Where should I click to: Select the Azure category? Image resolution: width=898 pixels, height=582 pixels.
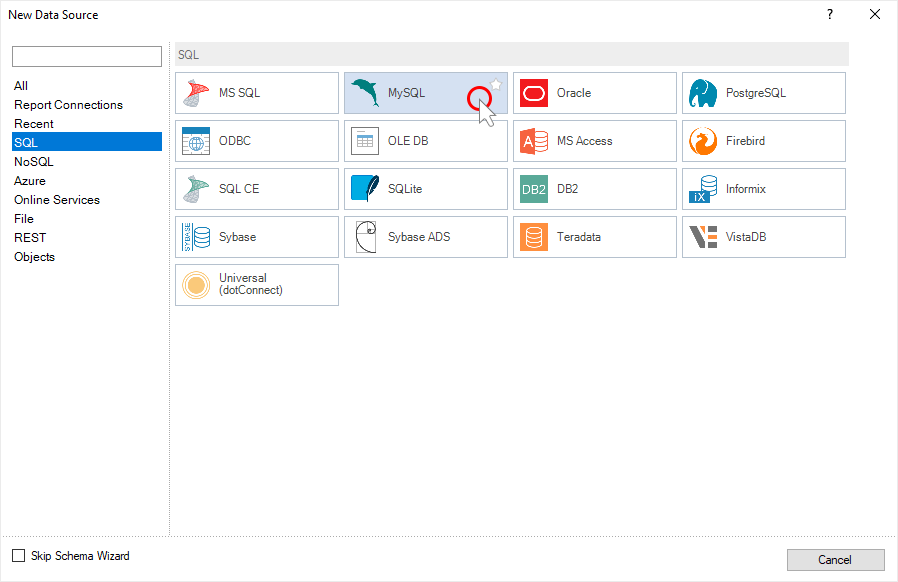click(30, 181)
